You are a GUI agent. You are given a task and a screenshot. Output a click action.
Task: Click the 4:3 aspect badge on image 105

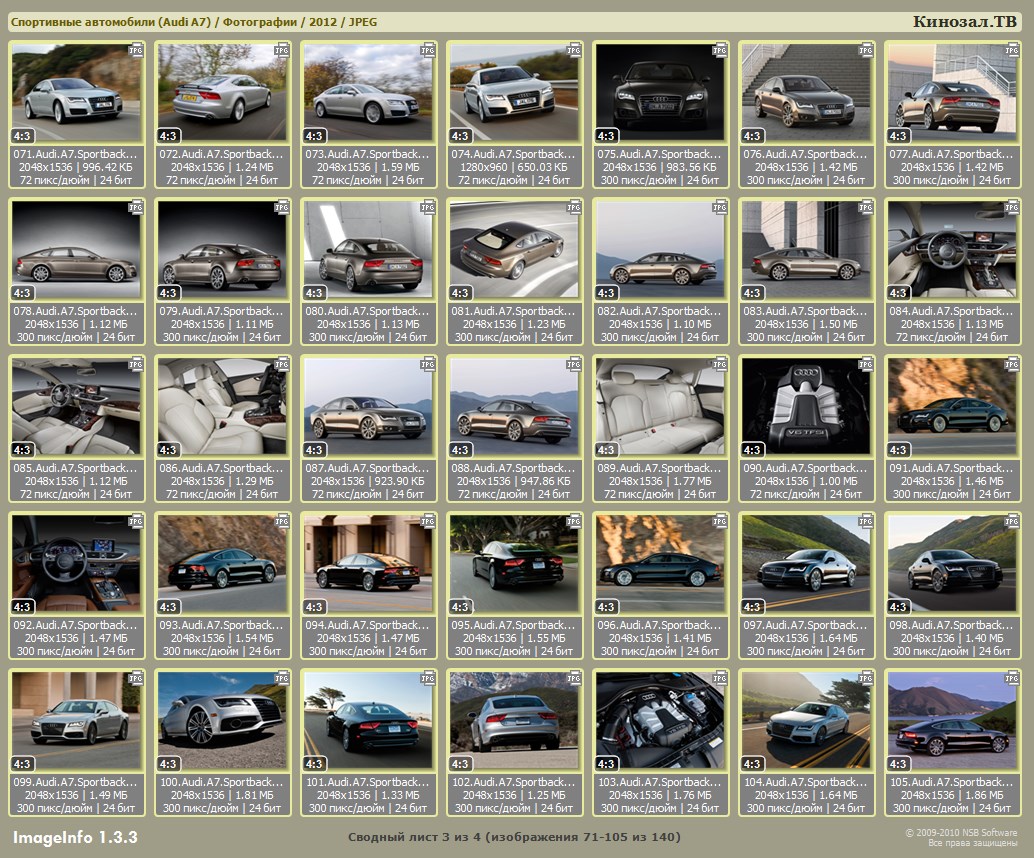click(x=898, y=764)
